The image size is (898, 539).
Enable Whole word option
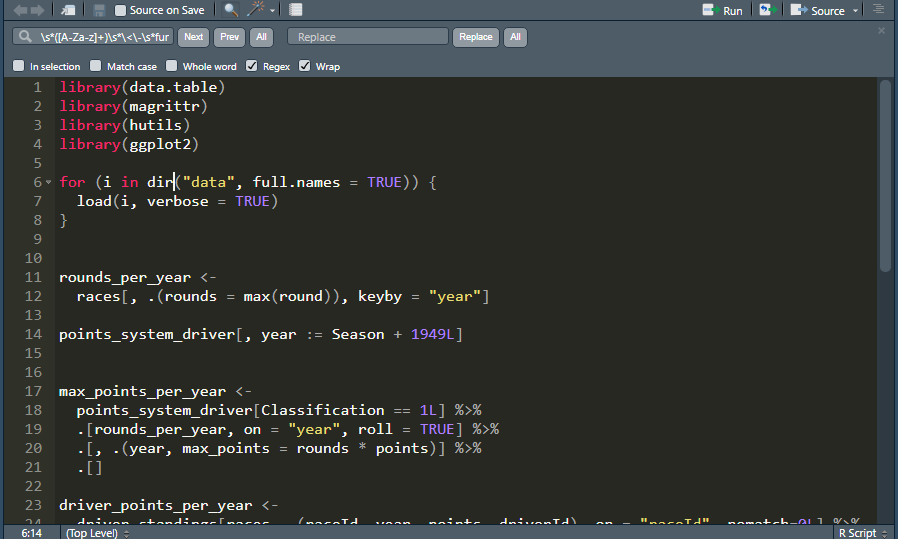tap(171, 66)
